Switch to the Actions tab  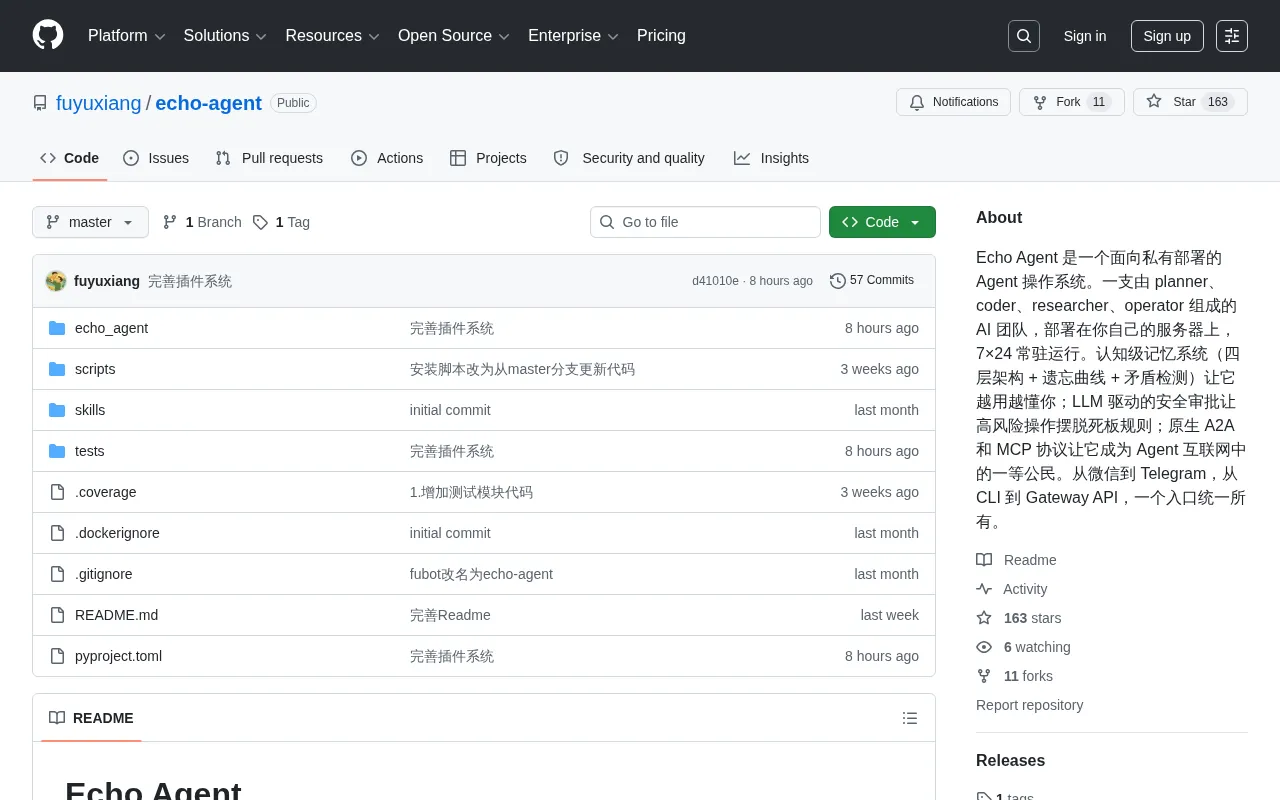click(x=387, y=158)
